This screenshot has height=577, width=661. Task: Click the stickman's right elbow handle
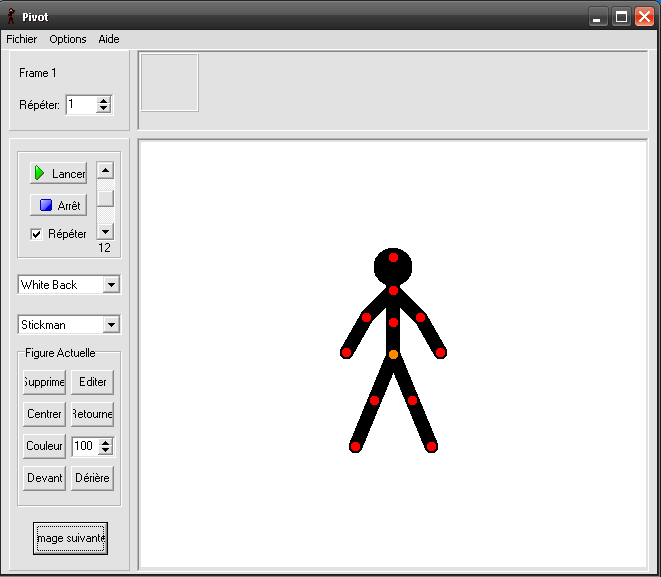point(420,317)
